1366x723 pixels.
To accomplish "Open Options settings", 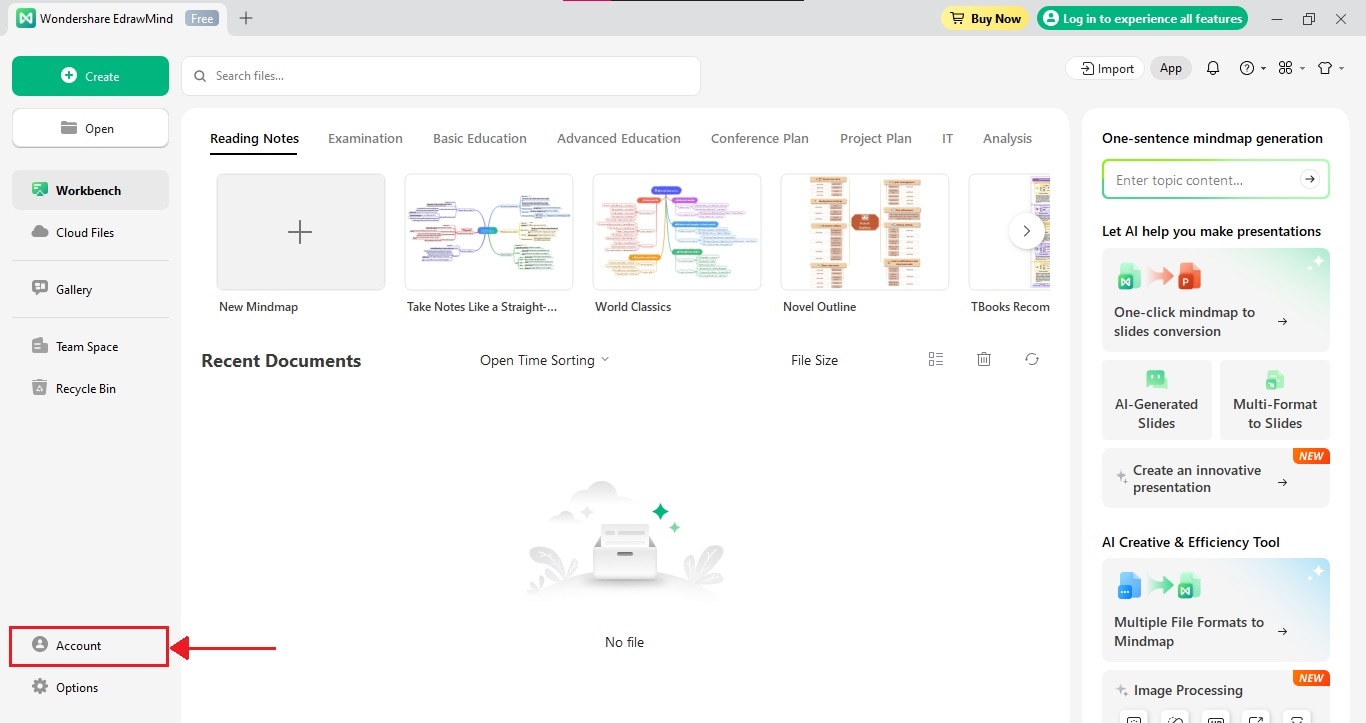I will pyautogui.click(x=90, y=687).
